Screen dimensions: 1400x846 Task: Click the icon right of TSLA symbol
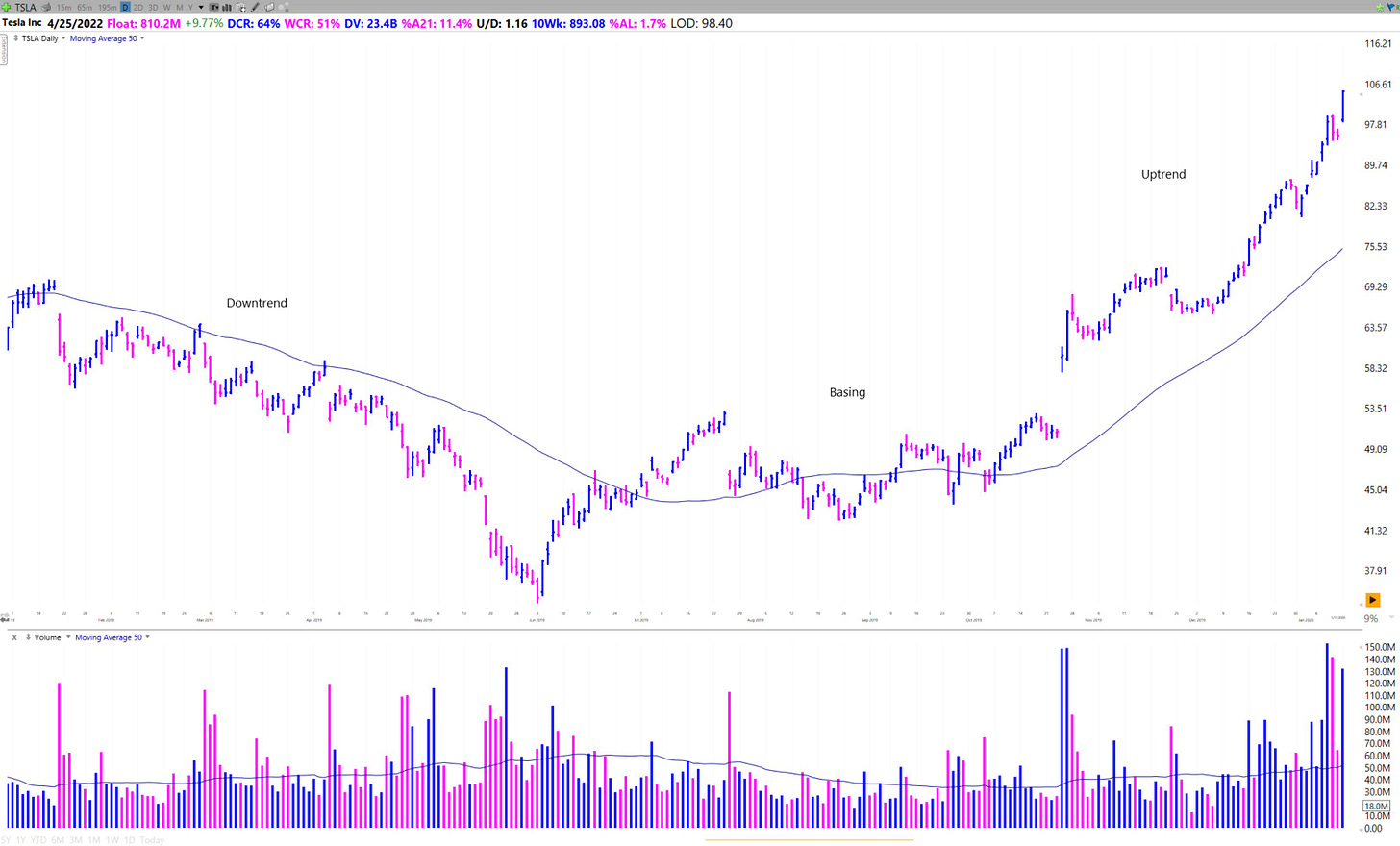[x=46, y=7]
